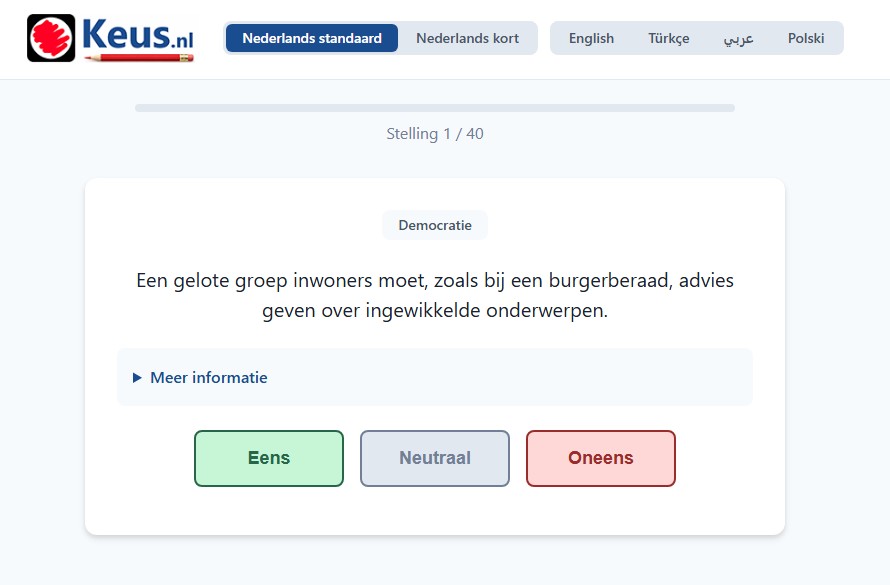This screenshot has width=890, height=585.
Task: Select the Arabic (عربي) language option
Action: point(738,38)
